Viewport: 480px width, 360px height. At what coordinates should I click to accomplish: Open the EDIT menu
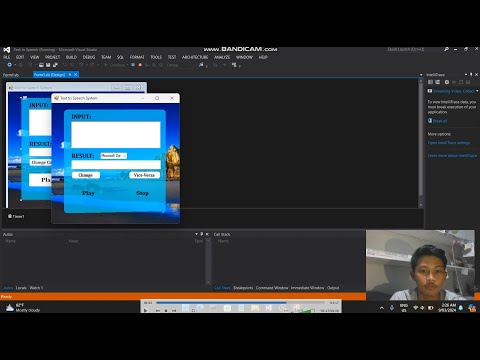[x=20, y=57]
